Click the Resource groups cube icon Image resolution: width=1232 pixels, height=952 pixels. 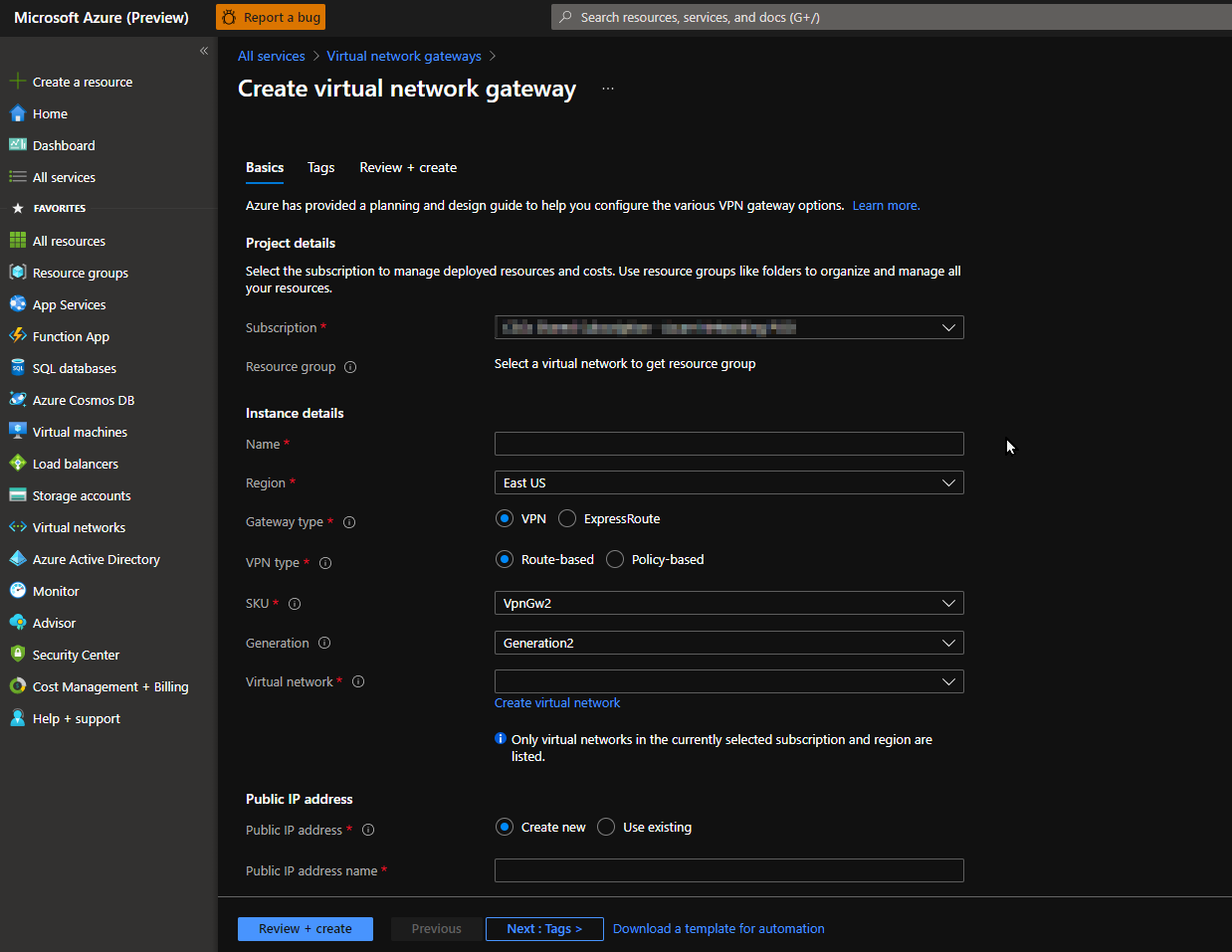[x=17, y=273]
